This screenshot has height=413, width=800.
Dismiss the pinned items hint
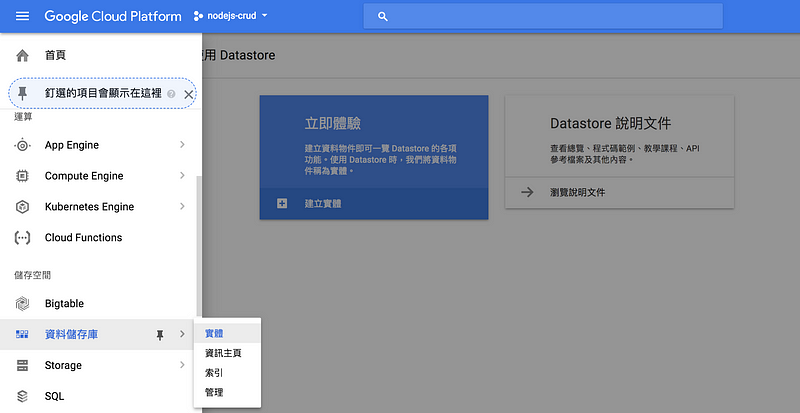coord(188,94)
